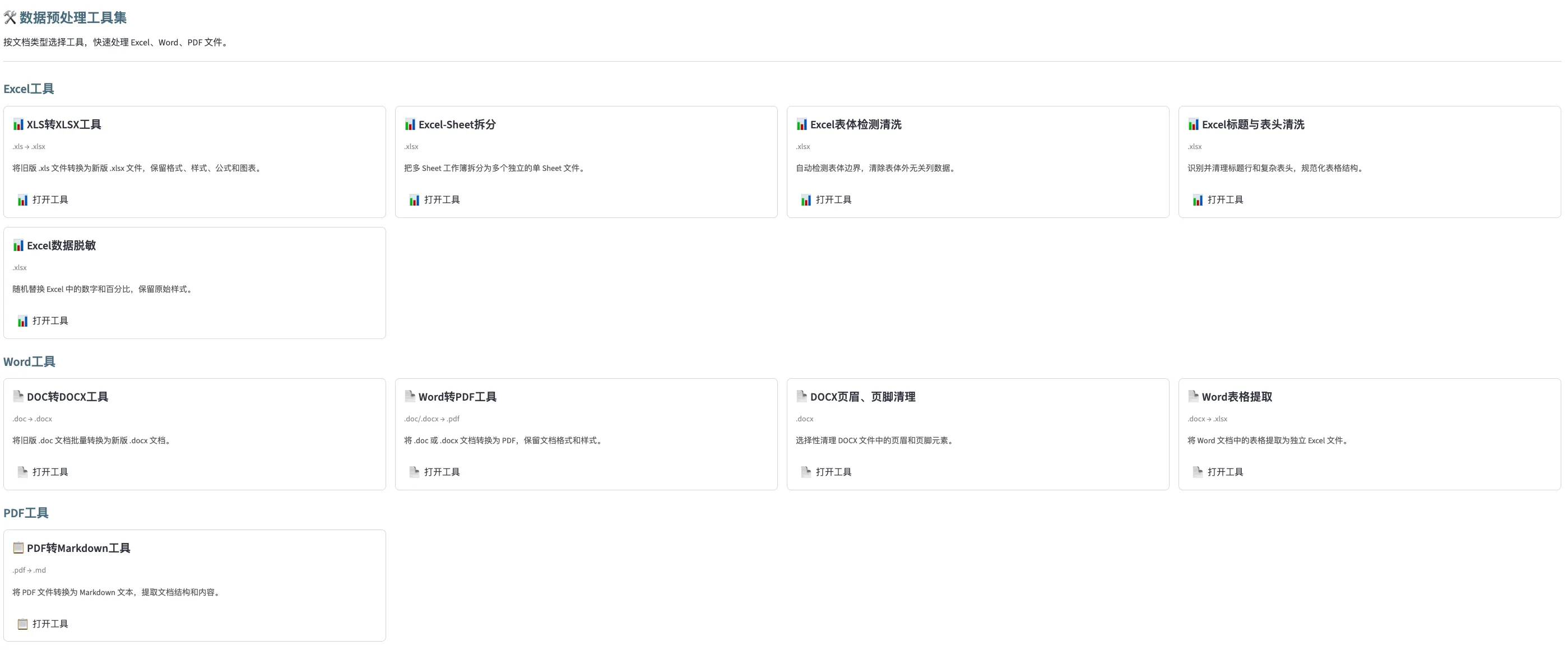Click the Excel-Sheet拆分 card title text
1568x650 pixels.
[x=457, y=124]
